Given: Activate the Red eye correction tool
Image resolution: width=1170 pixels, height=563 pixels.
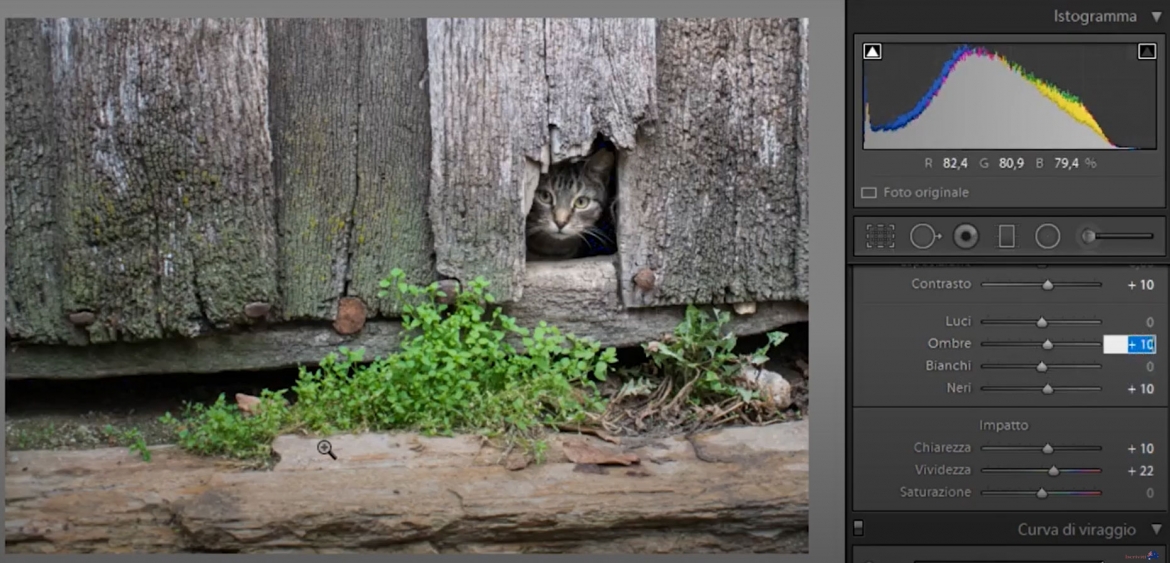Looking at the screenshot, I should [x=965, y=236].
